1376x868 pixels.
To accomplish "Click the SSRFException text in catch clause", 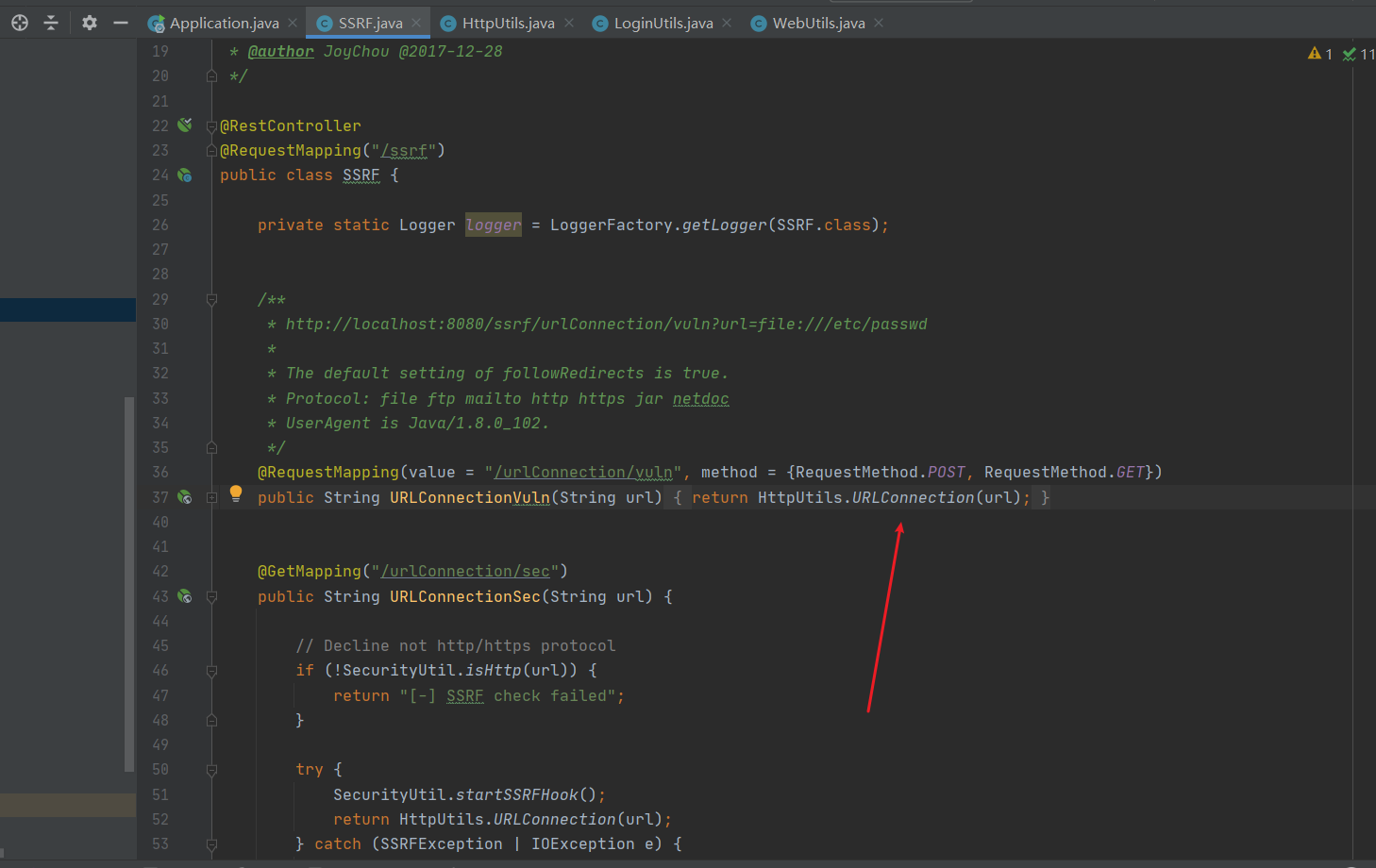I will click(x=442, y=844).
